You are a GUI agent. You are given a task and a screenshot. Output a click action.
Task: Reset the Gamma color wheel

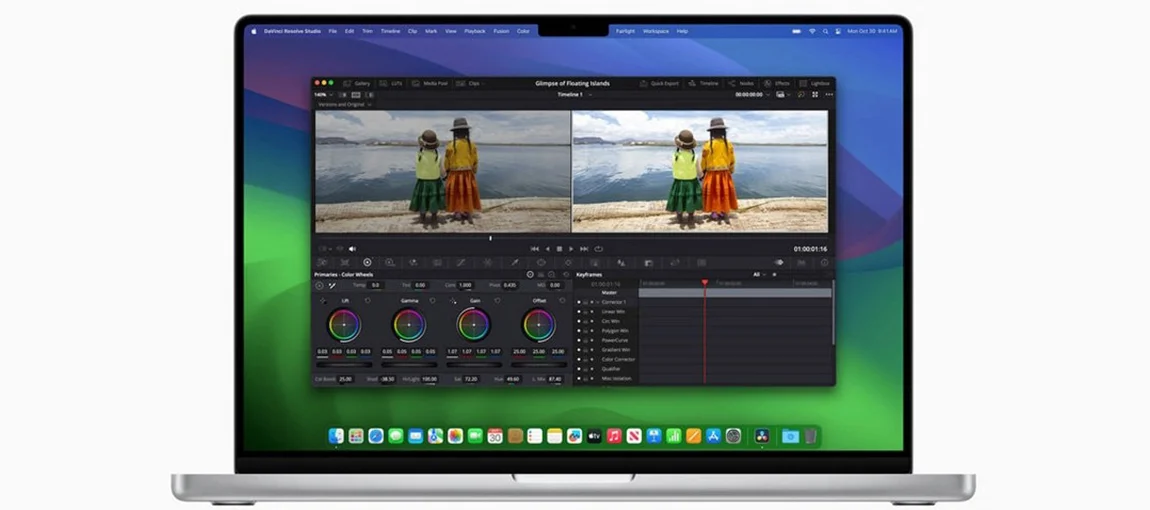[x=432, y=301]
